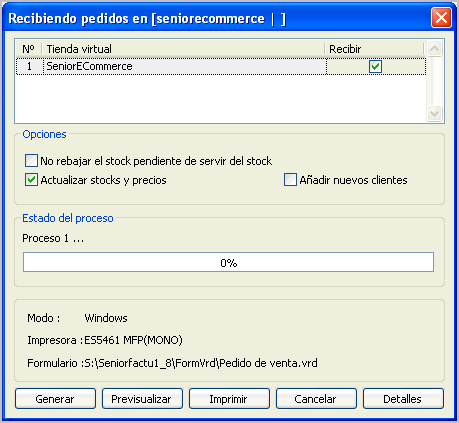Click the Pedido de venta.vrd form path

201,363
